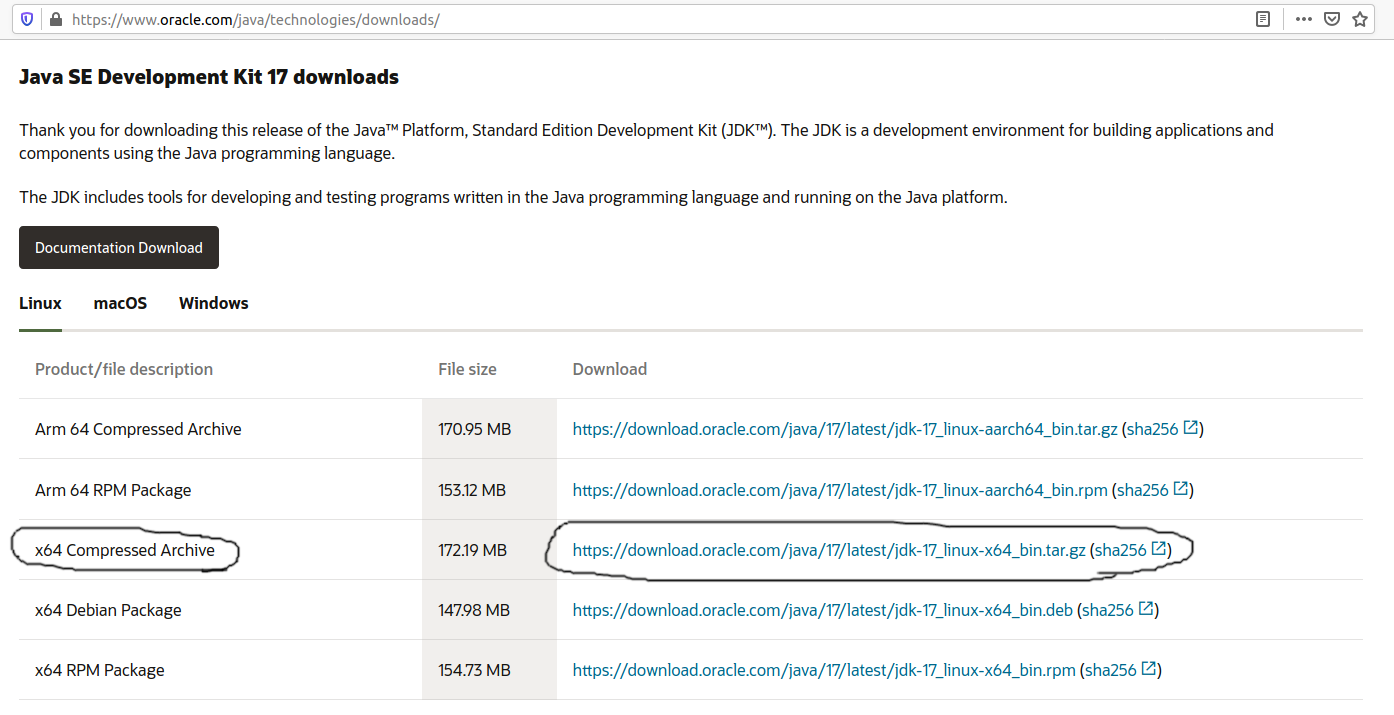Open page actions three-dots menu

[1304, 19]
